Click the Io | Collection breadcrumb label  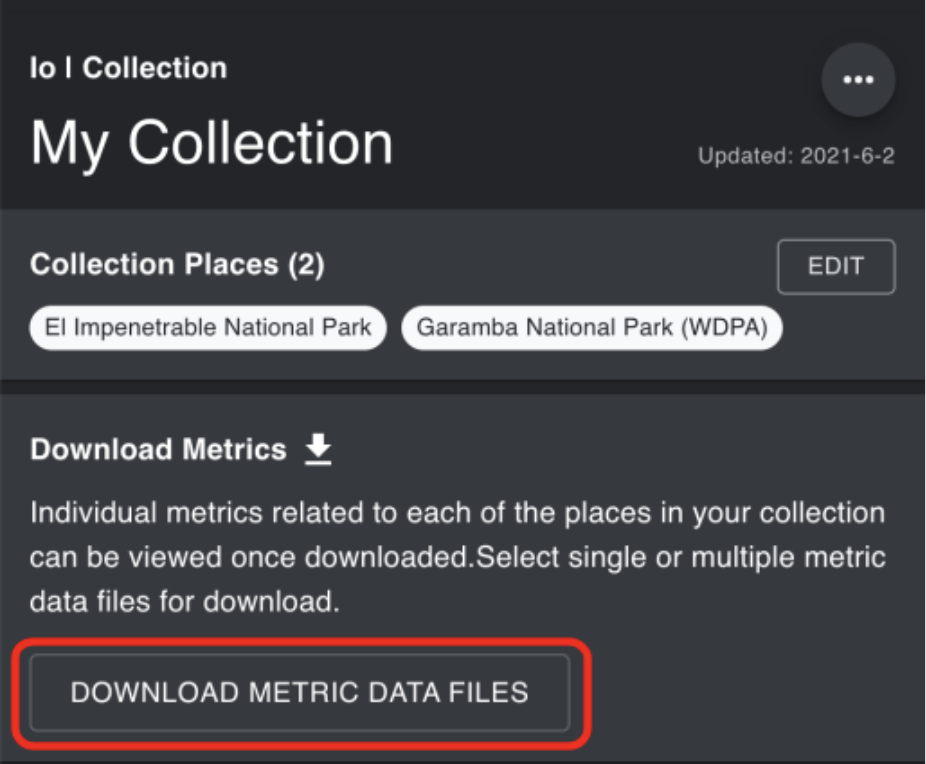click(129, 68)
